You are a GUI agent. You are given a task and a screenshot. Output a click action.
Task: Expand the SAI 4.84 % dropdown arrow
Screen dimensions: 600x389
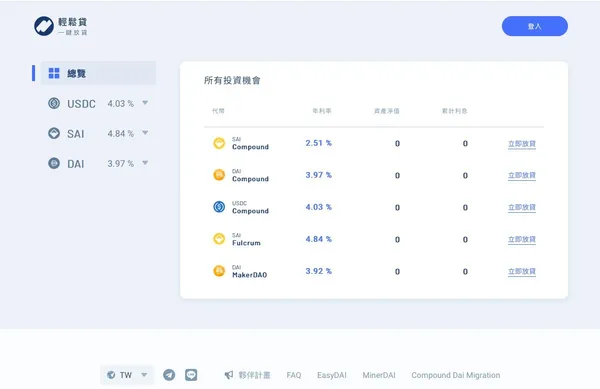(x=145, y=133)
